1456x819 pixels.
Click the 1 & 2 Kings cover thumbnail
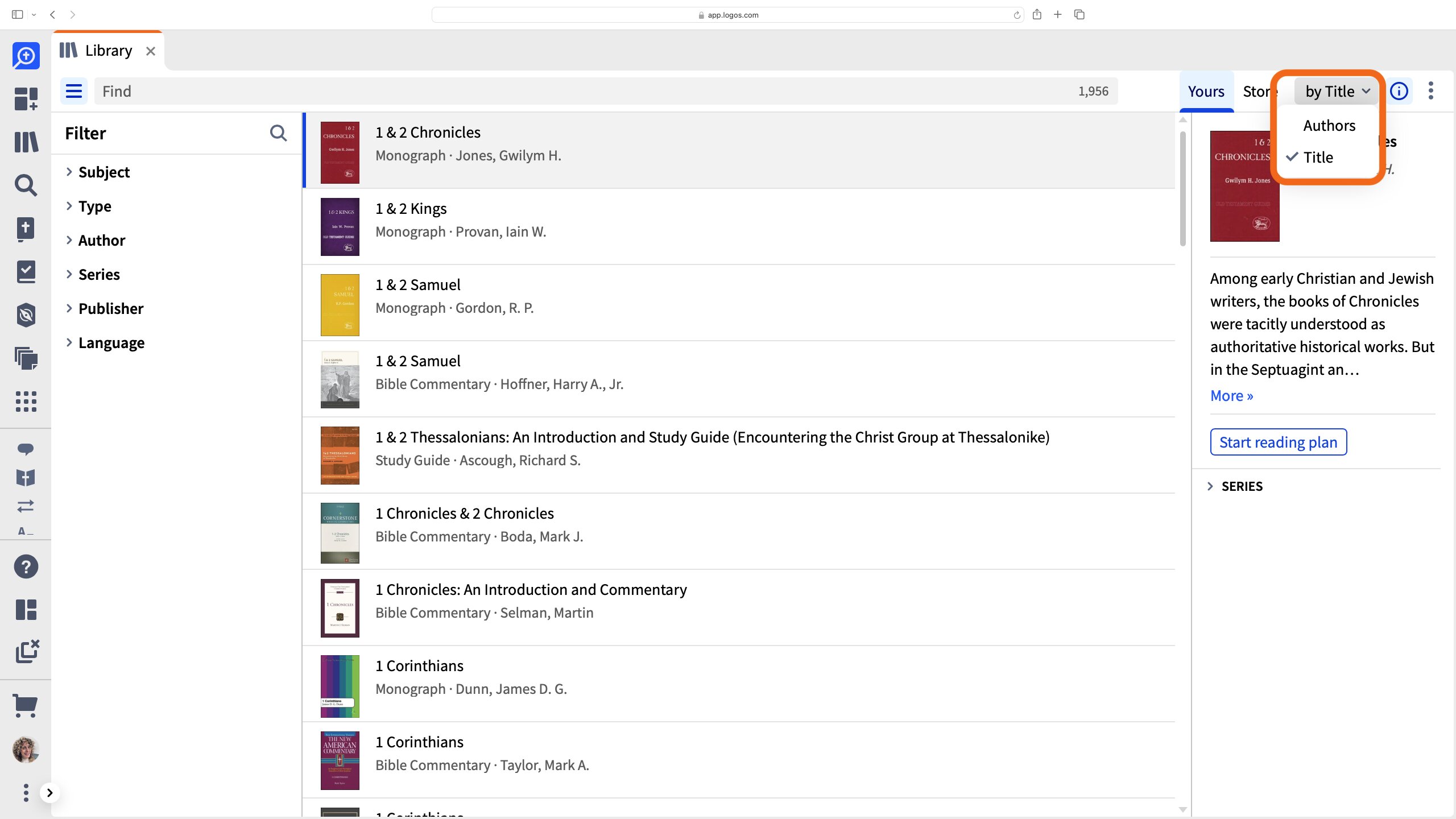click(x=340, y=227)
